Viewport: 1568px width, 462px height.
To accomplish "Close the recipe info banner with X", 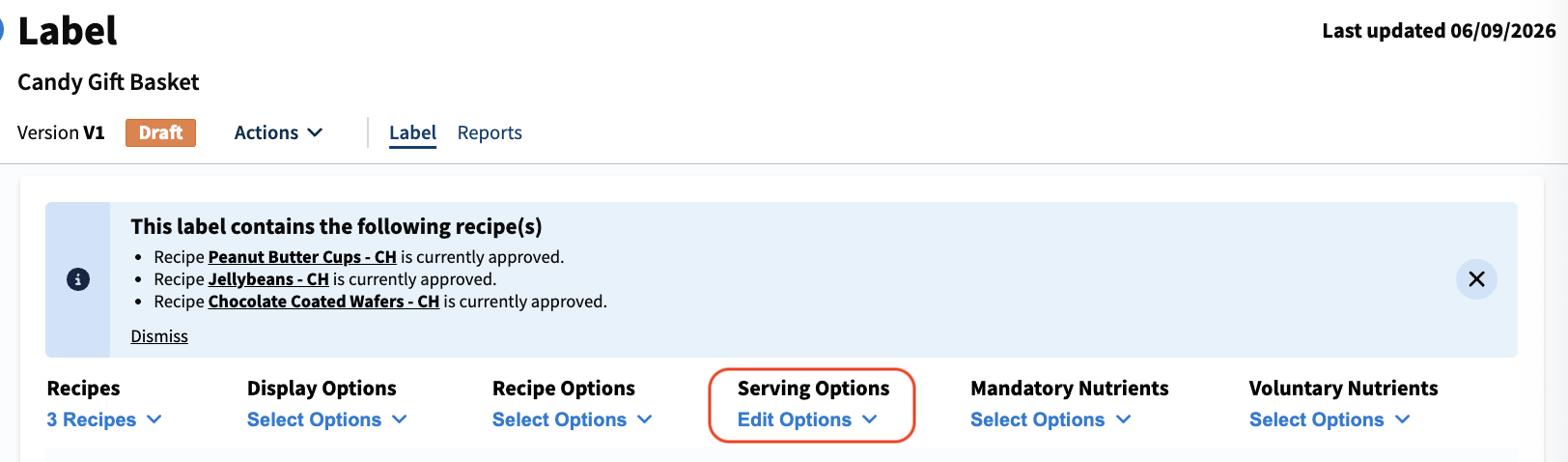I will tap(1476, 279).
